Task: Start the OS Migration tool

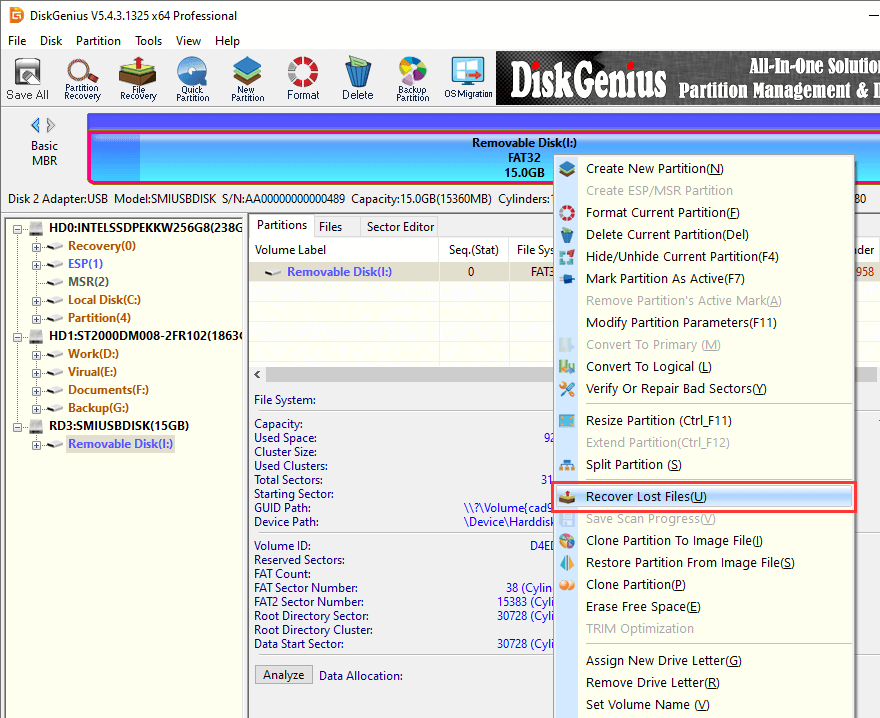Action: pos(467,78)
